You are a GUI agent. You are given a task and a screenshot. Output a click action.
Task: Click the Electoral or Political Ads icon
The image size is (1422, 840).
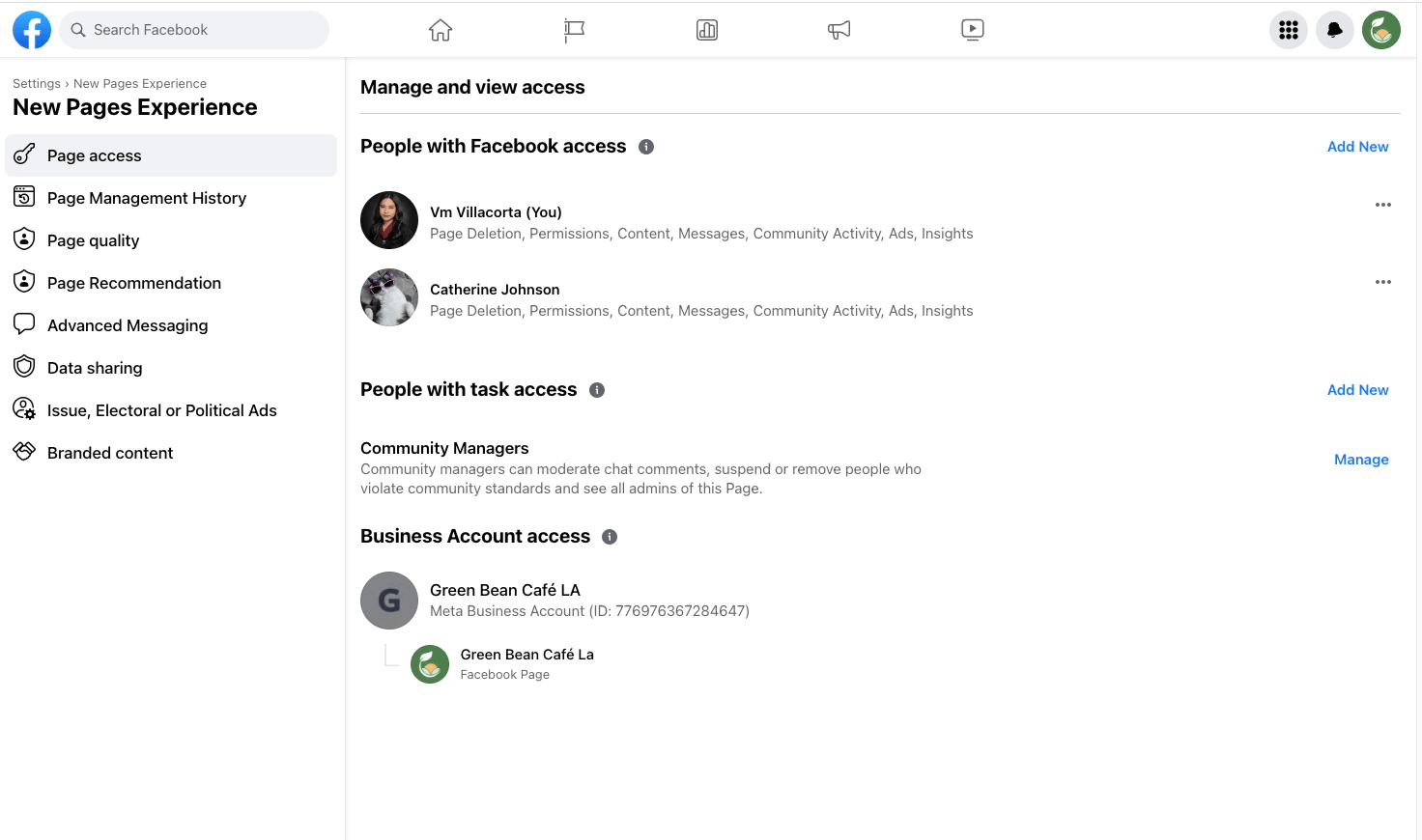[24, 409]
